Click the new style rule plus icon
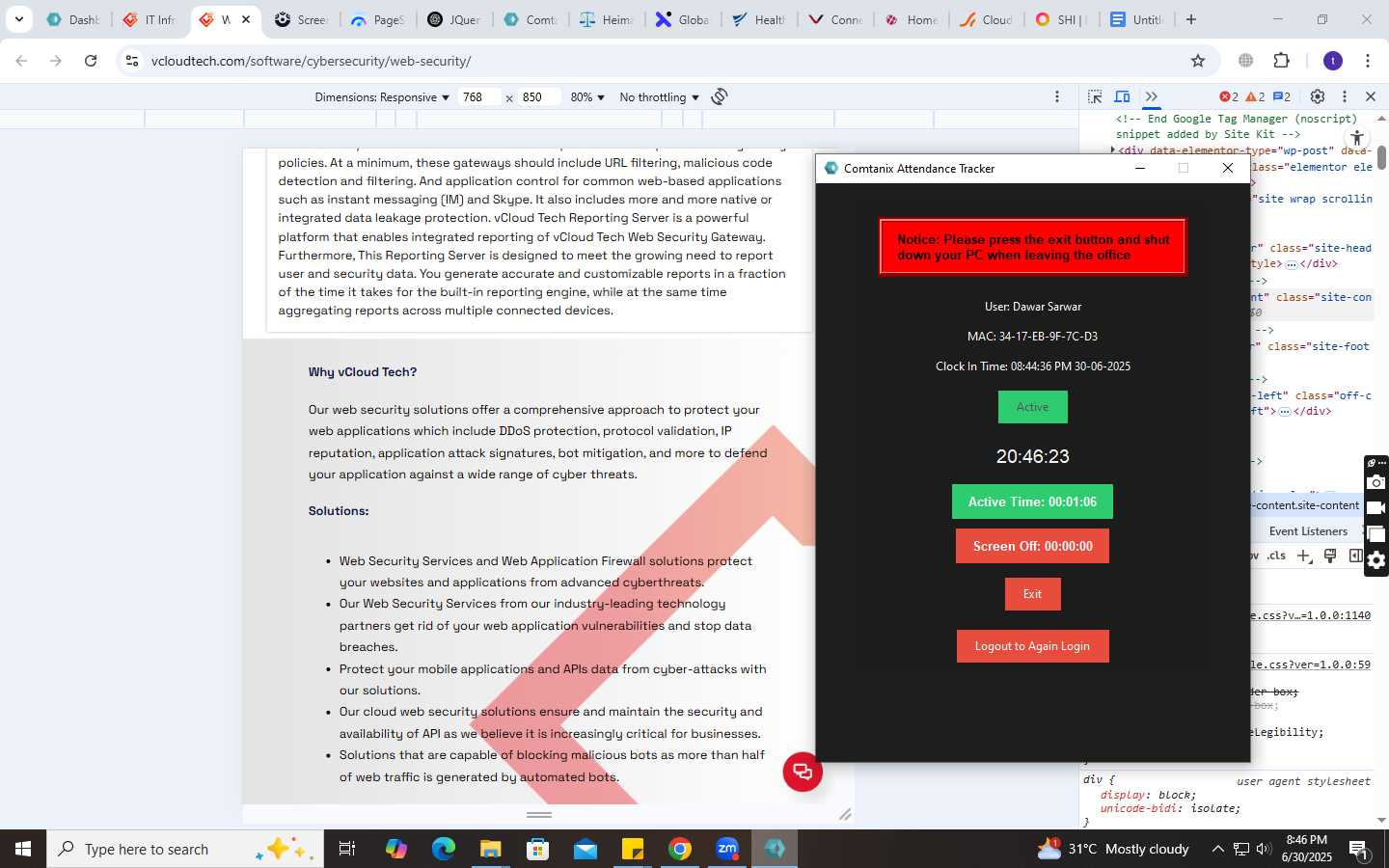Screen dimensions: 1389x868 1304,556
